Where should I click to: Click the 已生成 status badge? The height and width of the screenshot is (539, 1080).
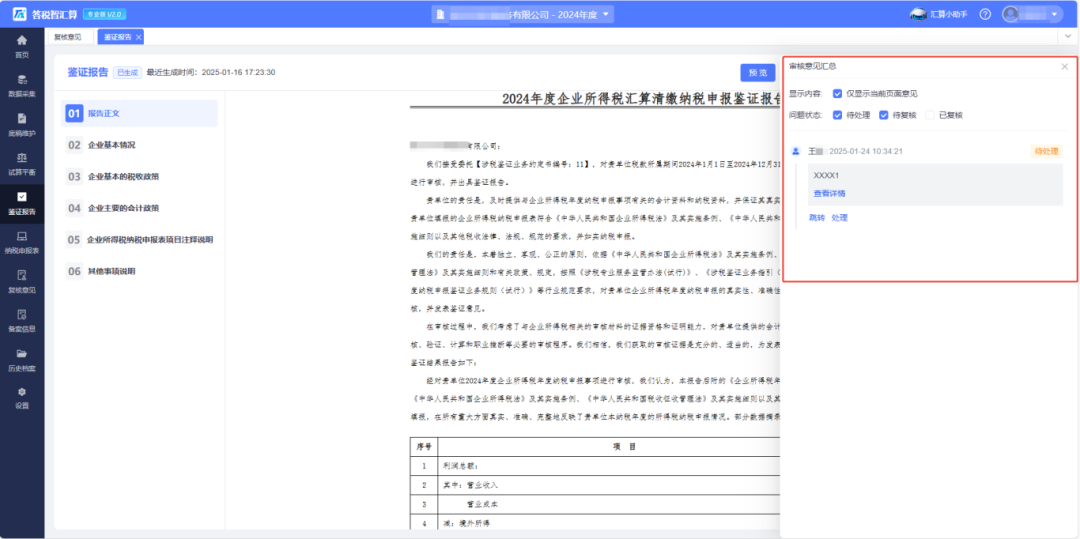pos(127,72)
